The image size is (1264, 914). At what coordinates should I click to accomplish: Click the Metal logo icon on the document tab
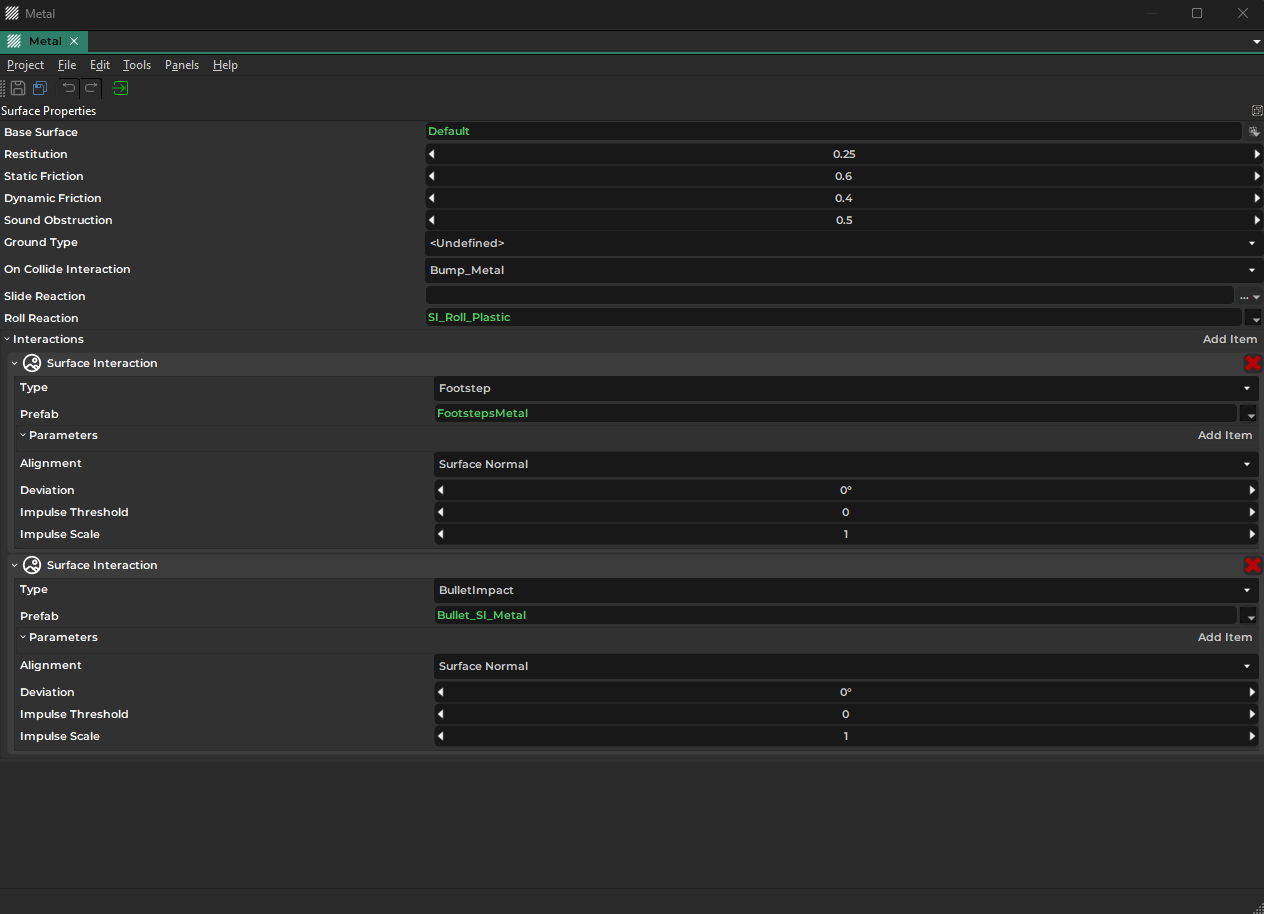(14, 41)
